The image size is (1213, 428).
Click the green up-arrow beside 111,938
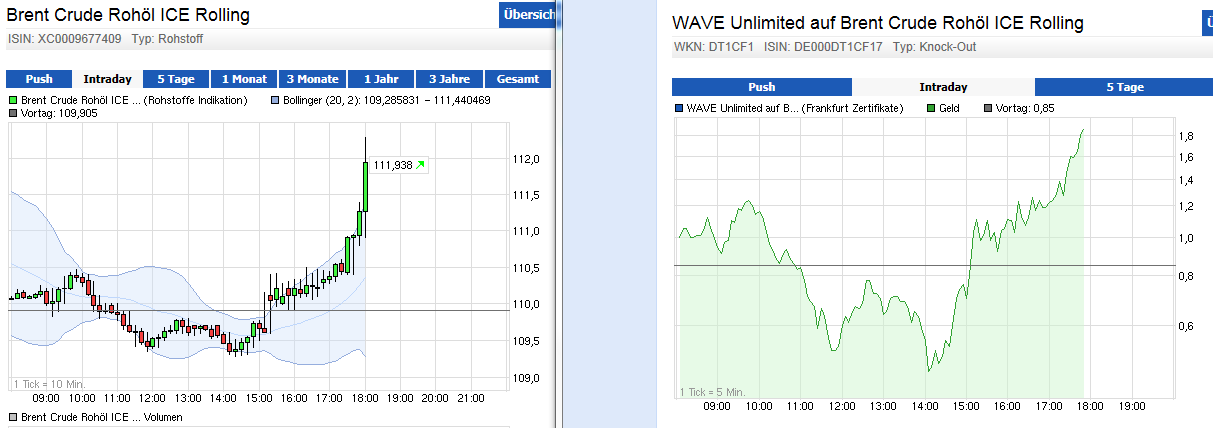[421, 165]
